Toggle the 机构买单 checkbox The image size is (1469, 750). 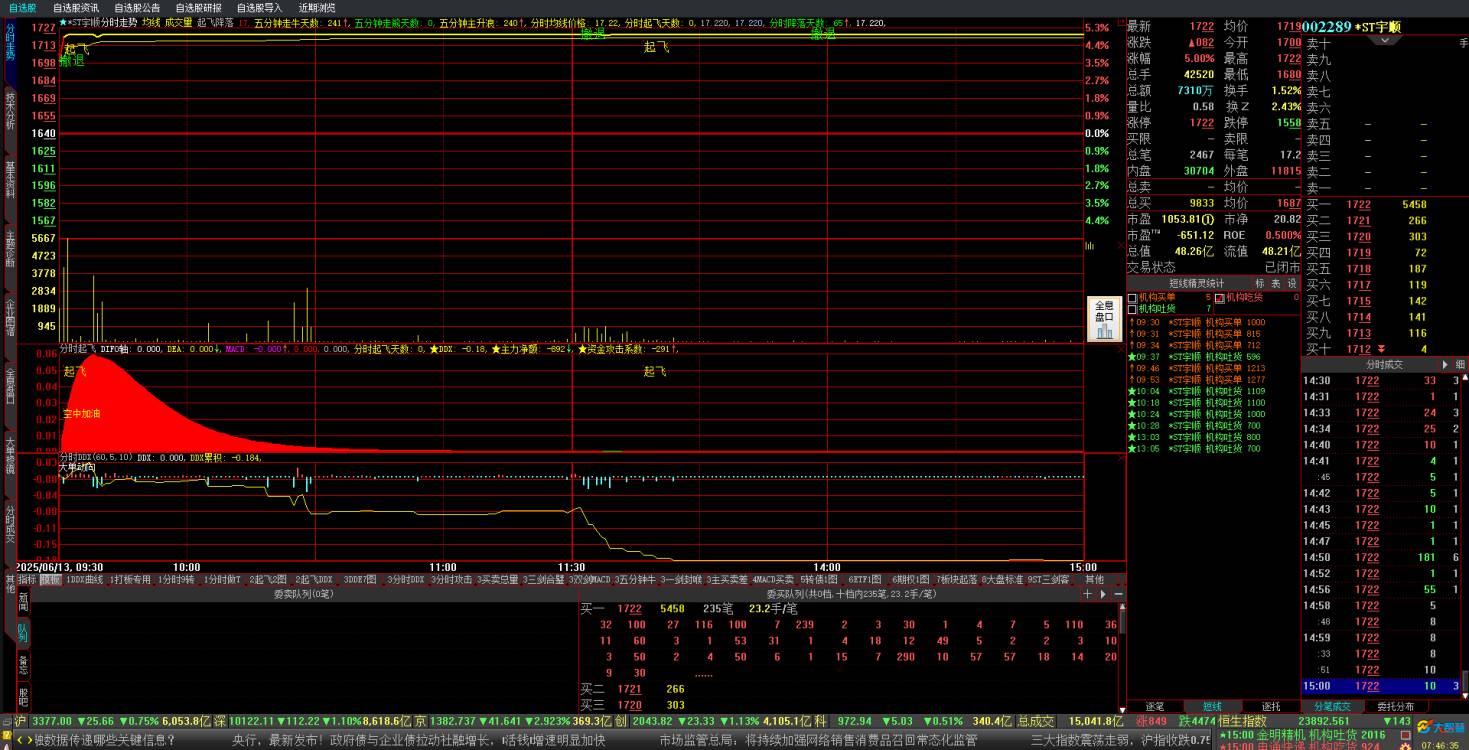pyautogui.click(x=1132, y=297)
